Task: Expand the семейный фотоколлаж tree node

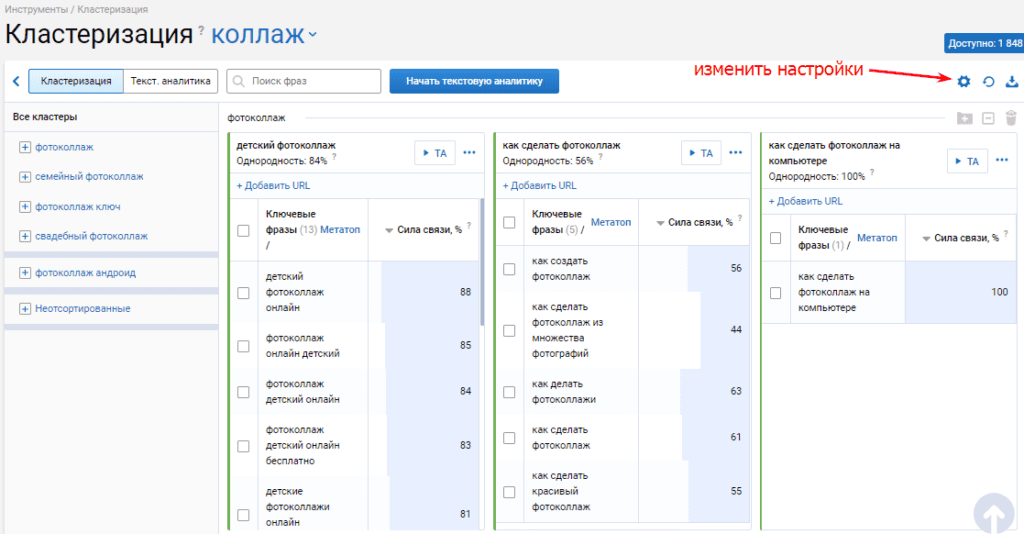Action: click(25, 177)
